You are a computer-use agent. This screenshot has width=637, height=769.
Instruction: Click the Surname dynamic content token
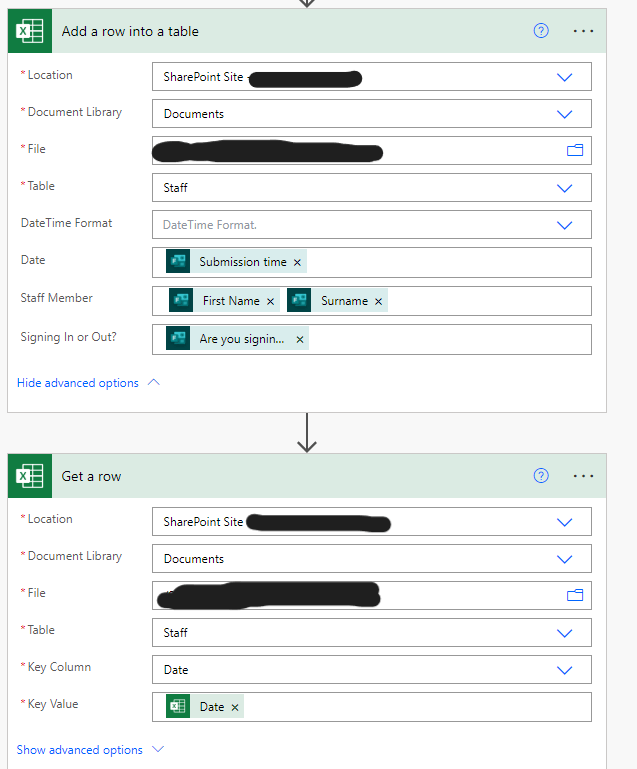click(337, 300)
